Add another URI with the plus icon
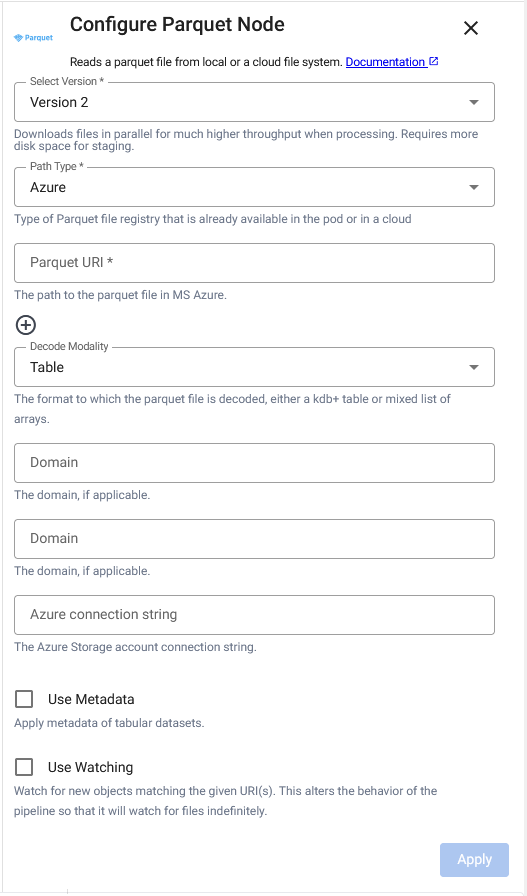Viewport: 527px width, 896px height. coord(25,325)
